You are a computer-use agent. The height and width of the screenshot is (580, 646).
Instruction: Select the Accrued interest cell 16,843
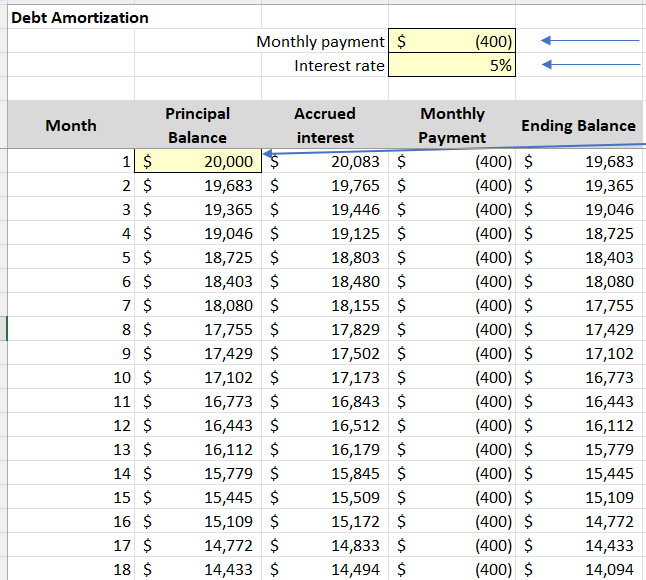pyautogui.click(x=325, y=401)
